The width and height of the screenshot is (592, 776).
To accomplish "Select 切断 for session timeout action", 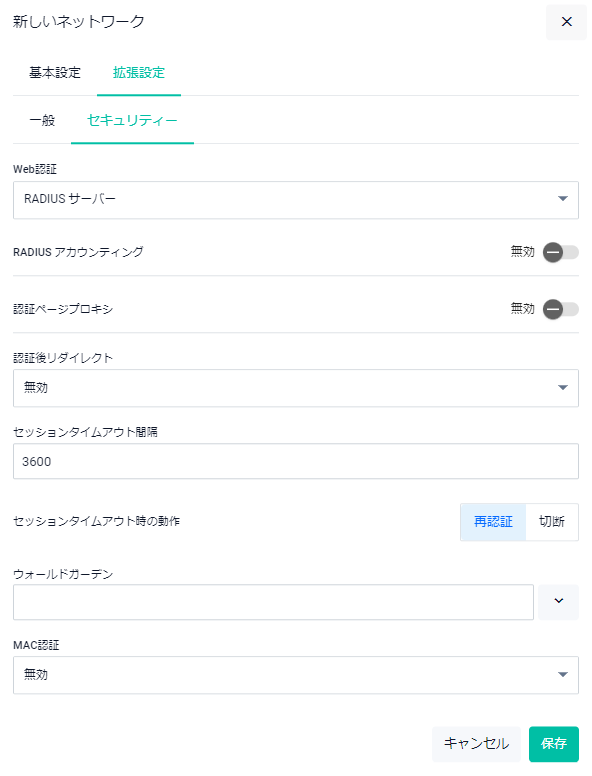I will click(552, 522).
